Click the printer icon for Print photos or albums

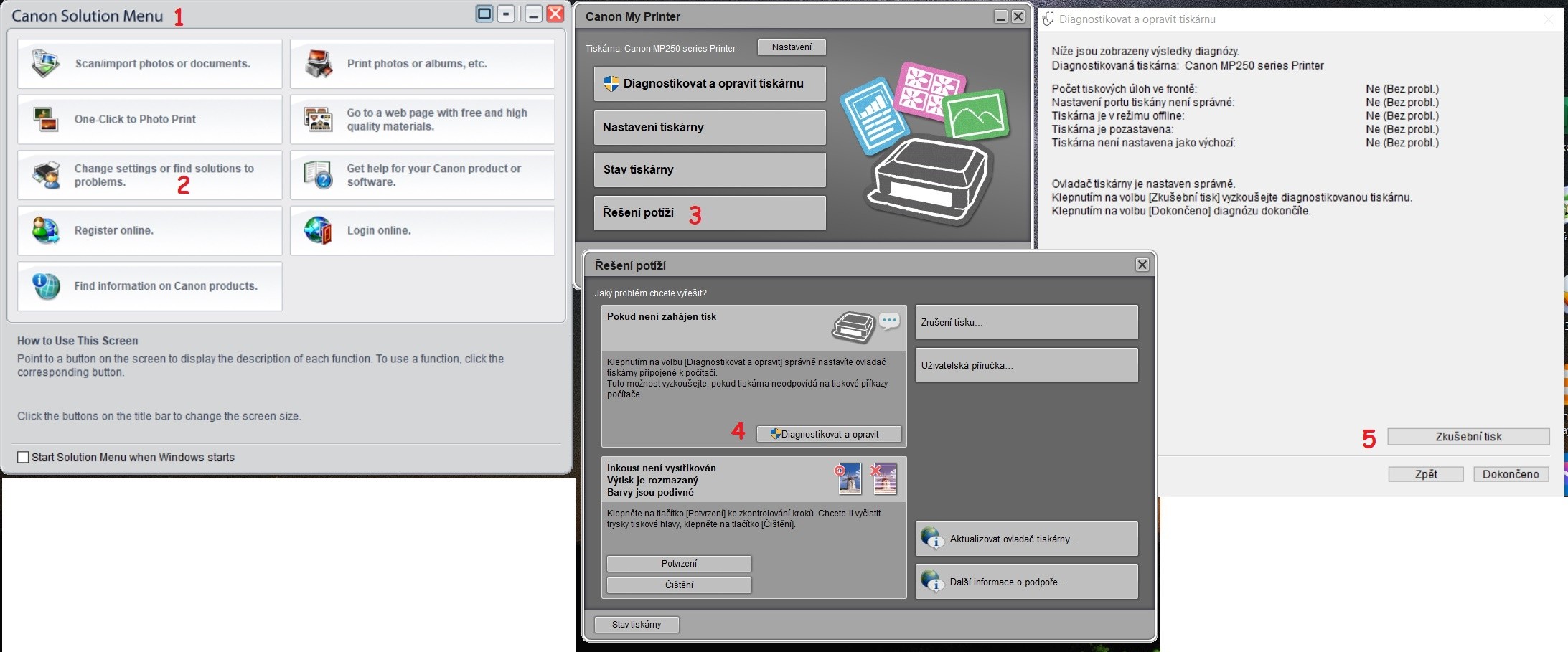click(x=319, y=64)
